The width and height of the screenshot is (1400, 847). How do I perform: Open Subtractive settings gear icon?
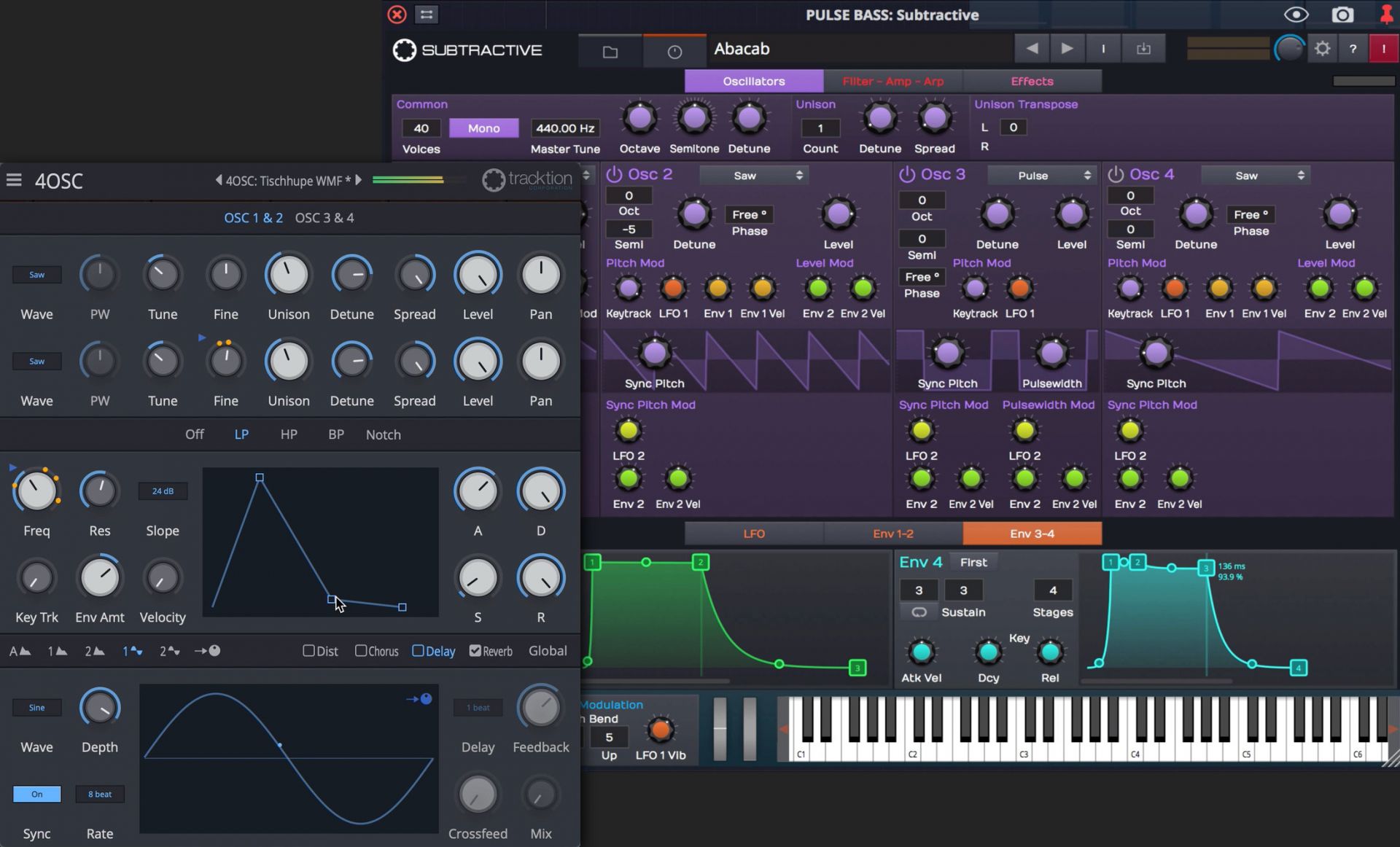click(x=1322, y=49)
